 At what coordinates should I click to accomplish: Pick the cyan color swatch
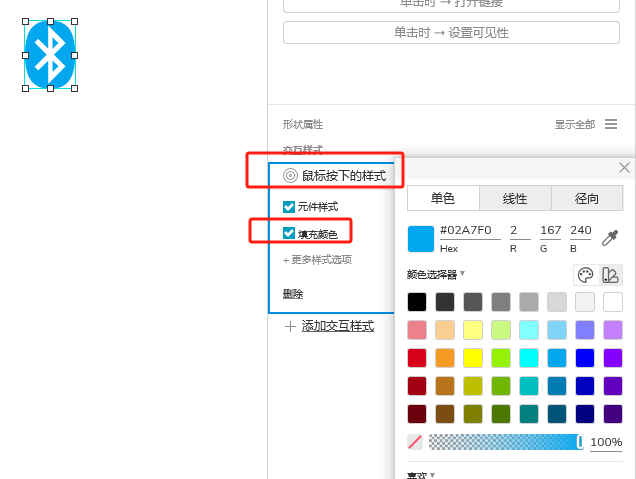529,358
